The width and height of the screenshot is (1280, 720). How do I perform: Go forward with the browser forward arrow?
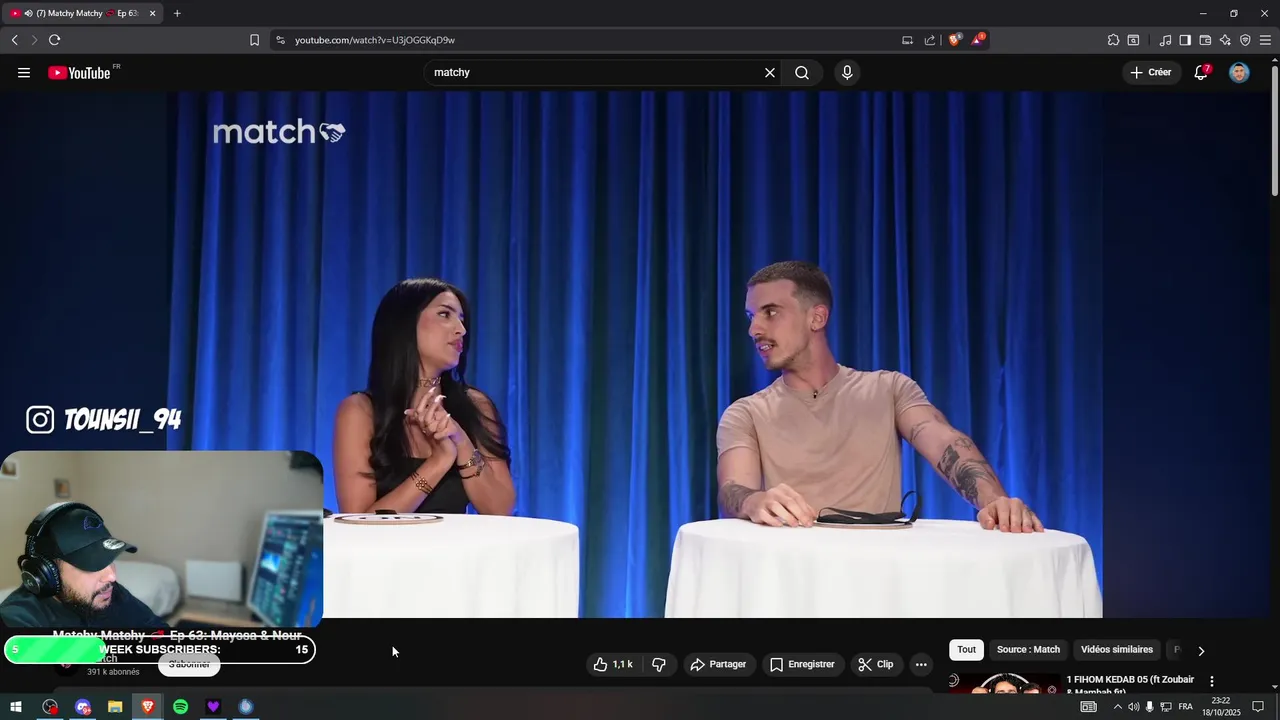(33, 40)
